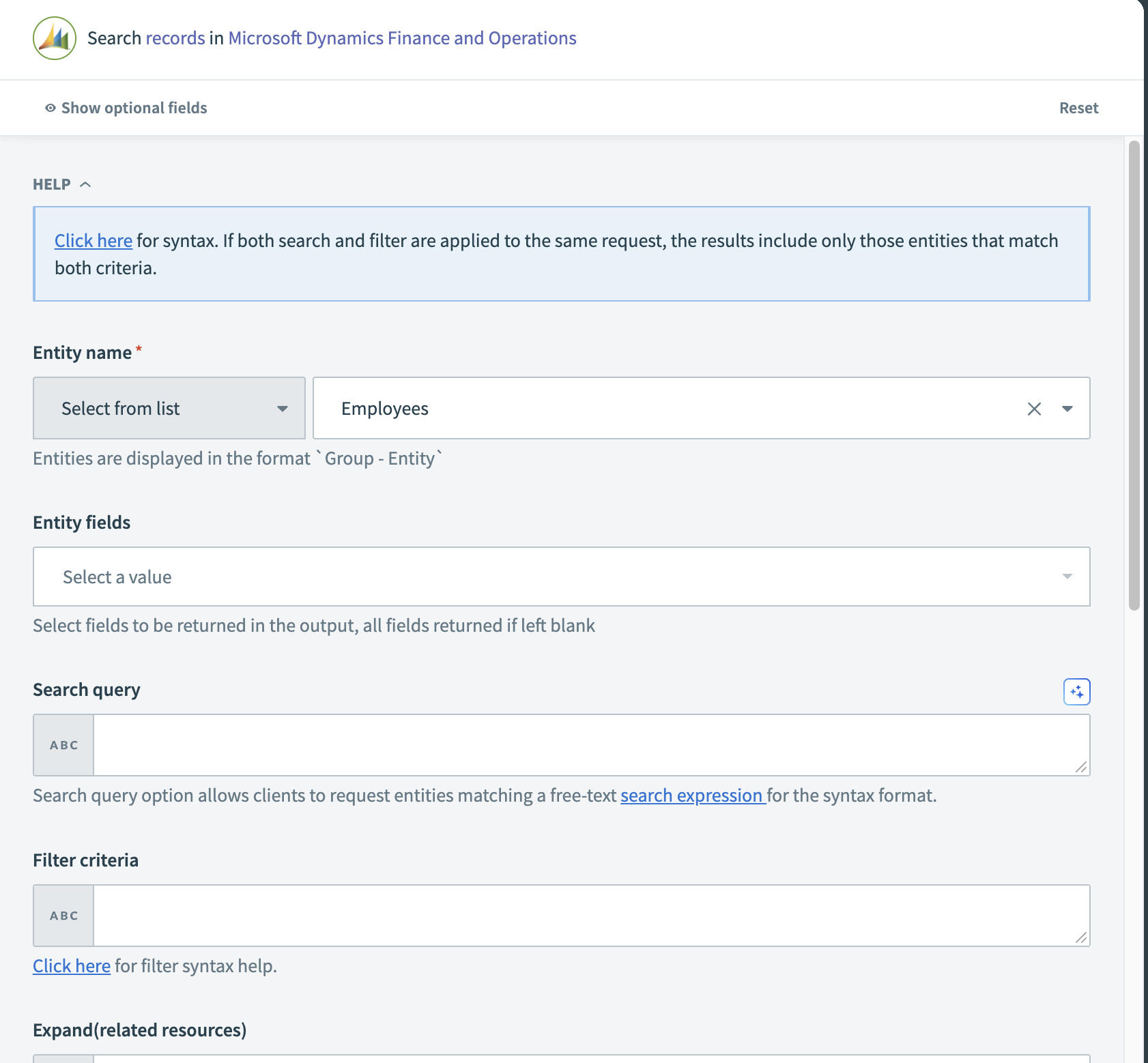Screen dimensions: 1148x1063
Task: Click inside the Filter criteria text area
Action: coord(587,916)
